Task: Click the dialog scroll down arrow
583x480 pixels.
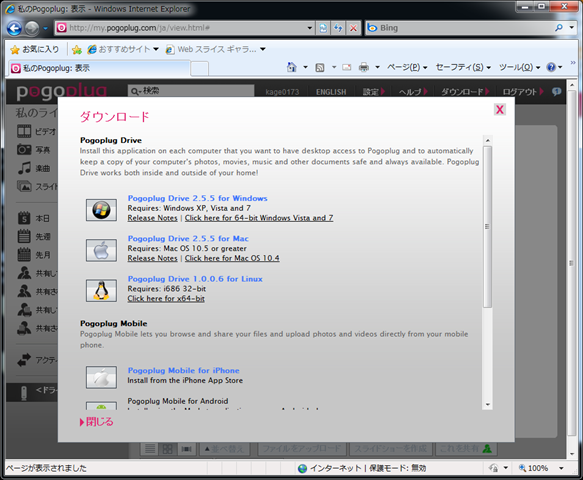Action: [487, 405]
